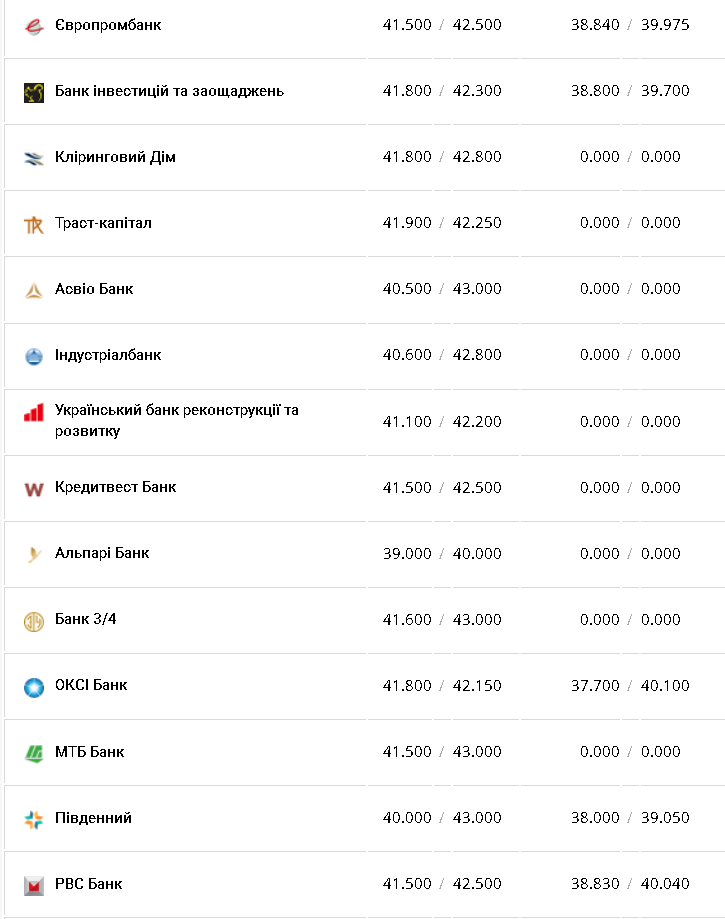
Task: Click the Кліринговий Дім logo icon
Action: [34, 158]
